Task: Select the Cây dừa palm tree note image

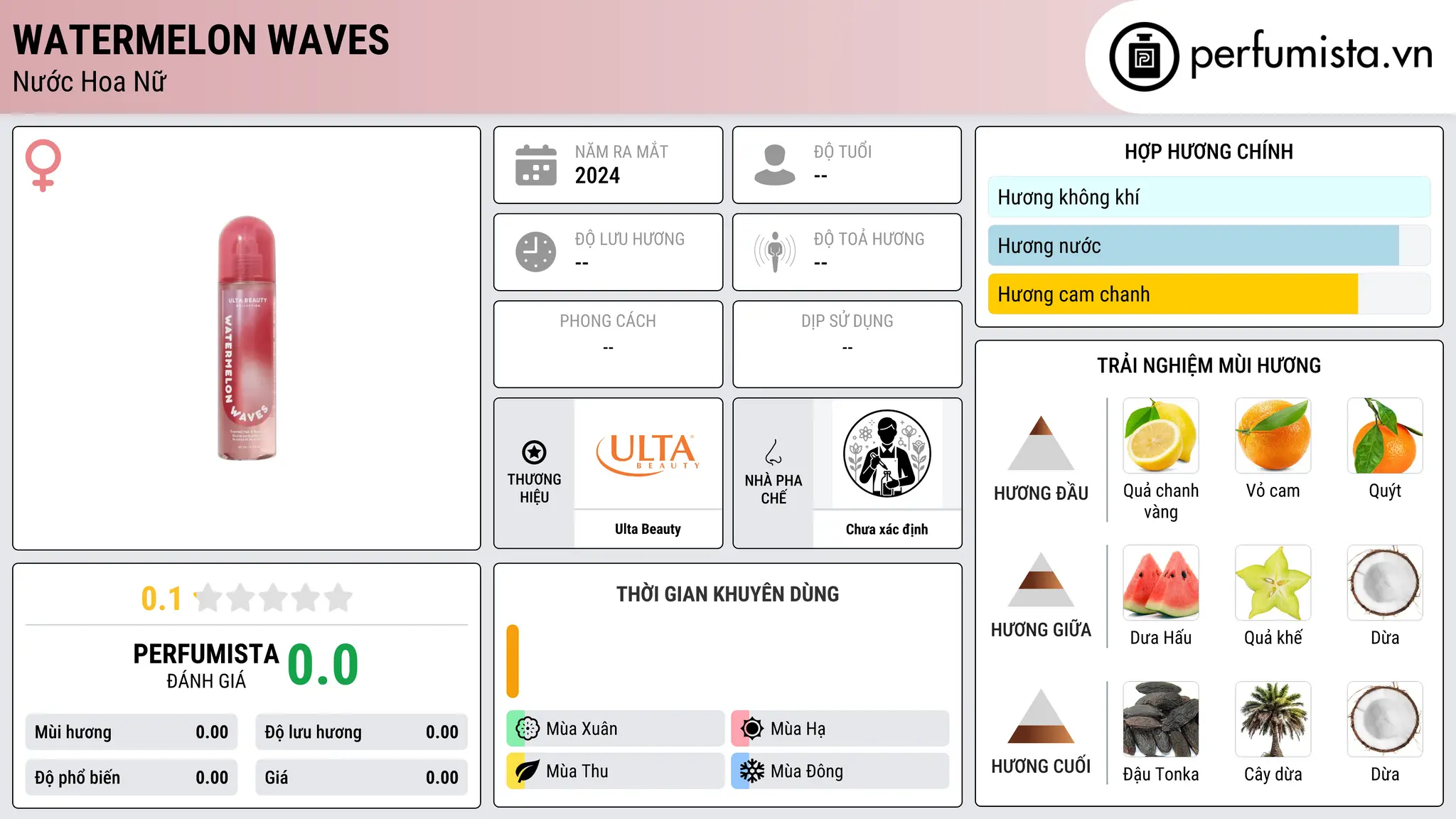Action: point(1273,719)
